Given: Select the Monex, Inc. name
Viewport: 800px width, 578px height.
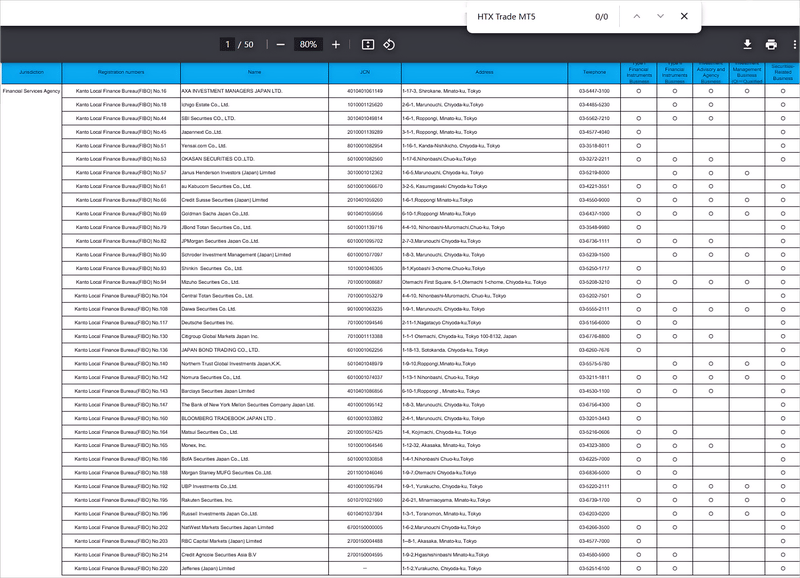Looking at the screenshot, I should pyautogui.click(x=194, y=445).
